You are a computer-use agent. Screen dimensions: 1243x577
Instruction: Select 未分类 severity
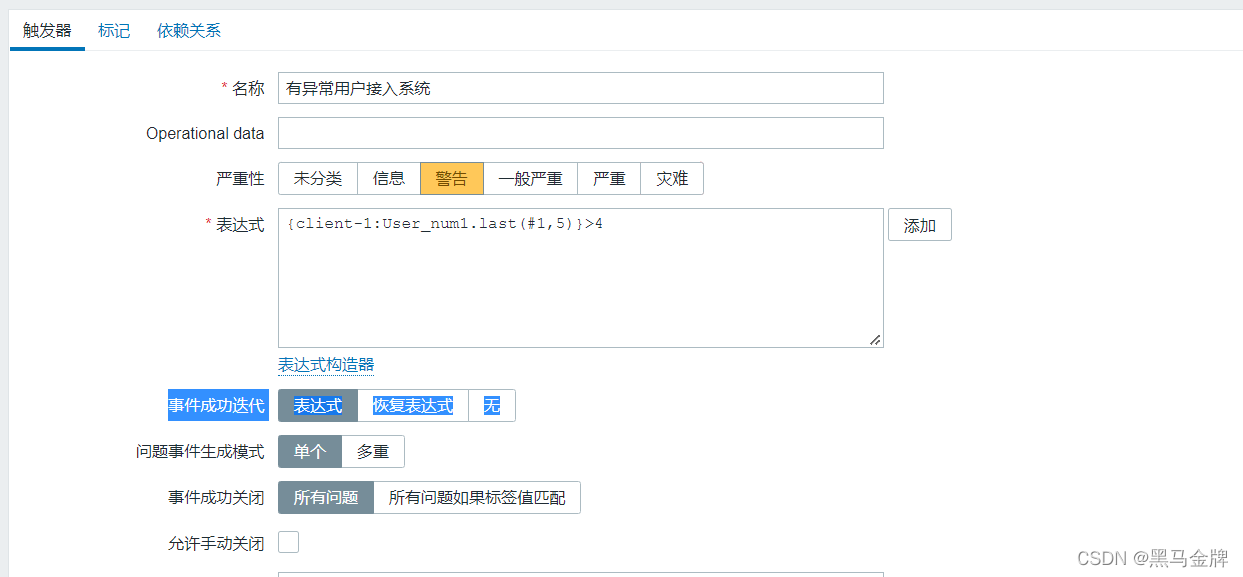pos(318,179)
